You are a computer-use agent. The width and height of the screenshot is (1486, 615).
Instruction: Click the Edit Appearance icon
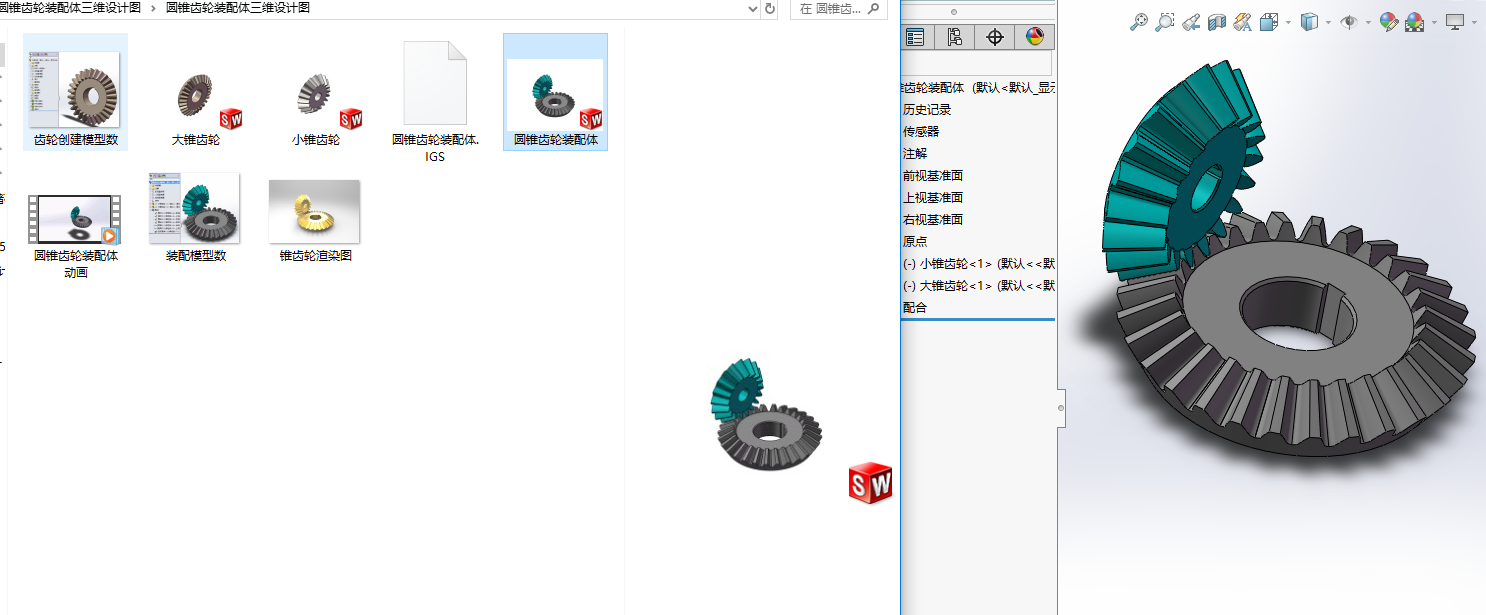tap(1388, 21)
